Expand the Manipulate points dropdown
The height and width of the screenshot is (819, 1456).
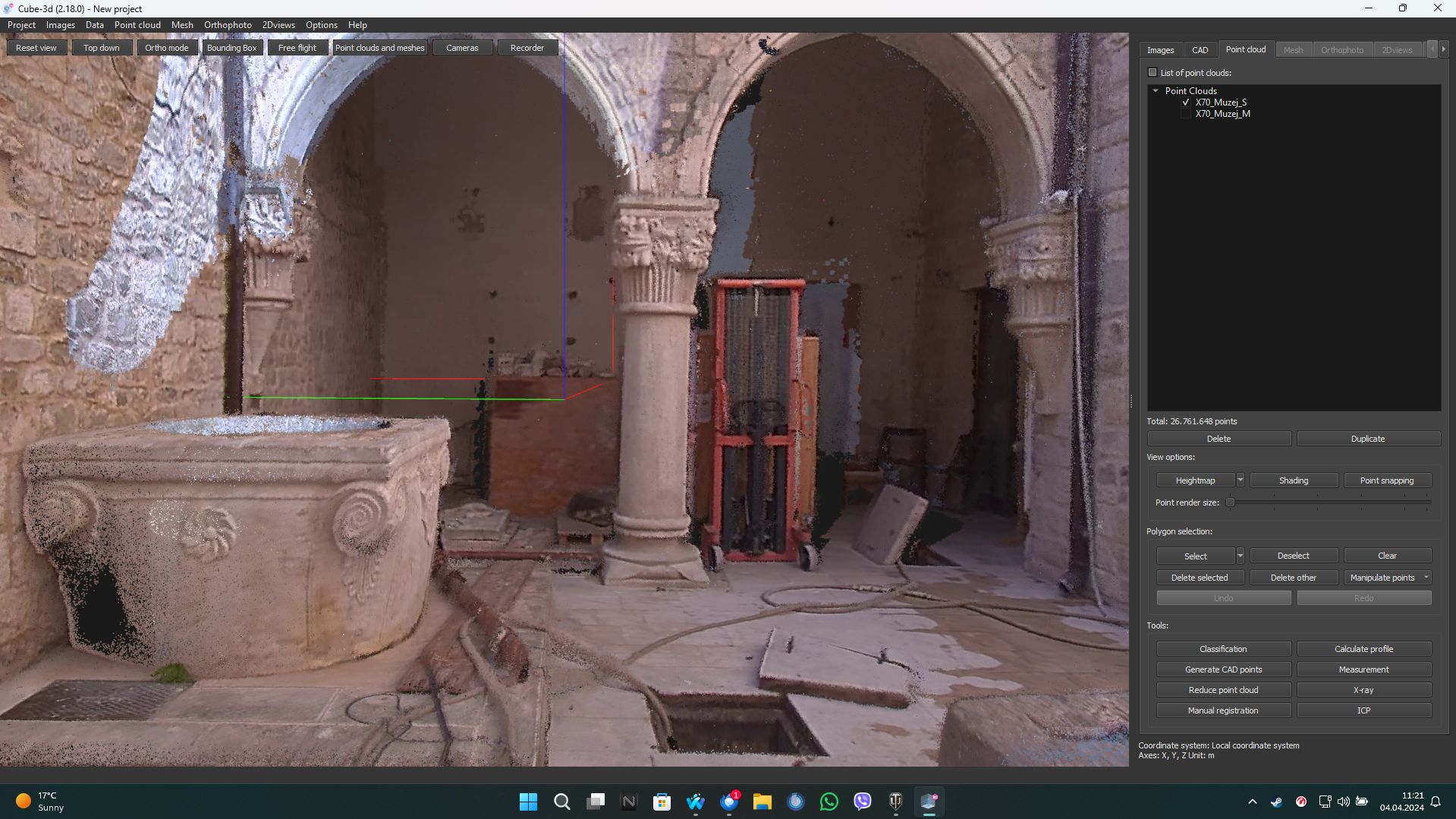click(1426, 578)
